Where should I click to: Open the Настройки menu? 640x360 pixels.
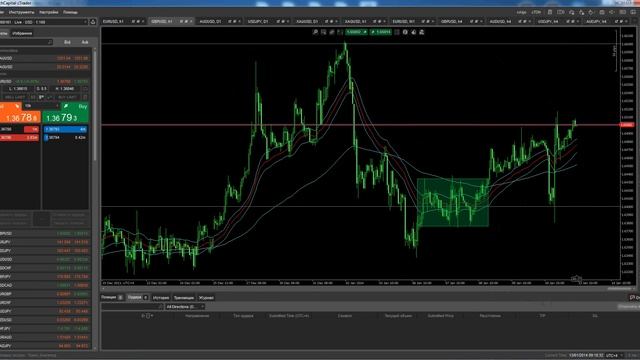pos(49,12)
